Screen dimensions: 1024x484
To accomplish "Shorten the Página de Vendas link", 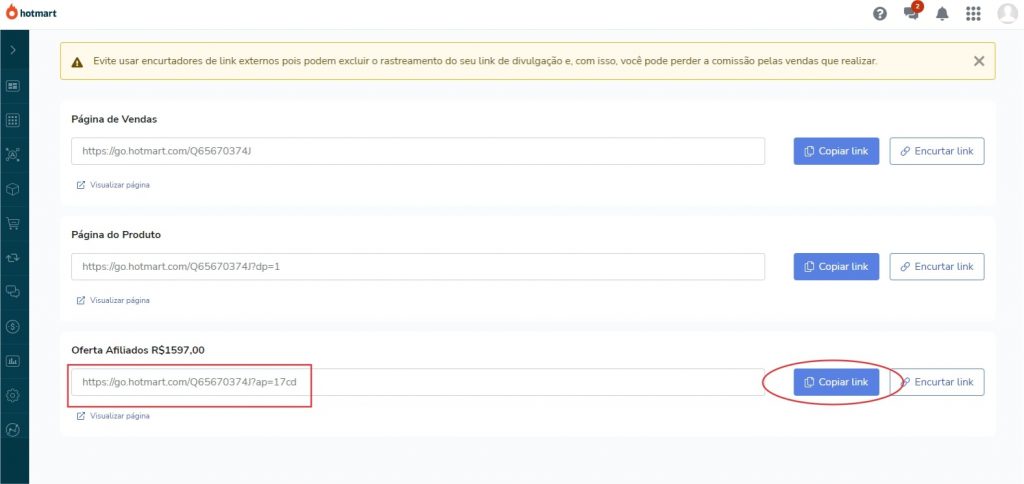I will click(936, 151).
